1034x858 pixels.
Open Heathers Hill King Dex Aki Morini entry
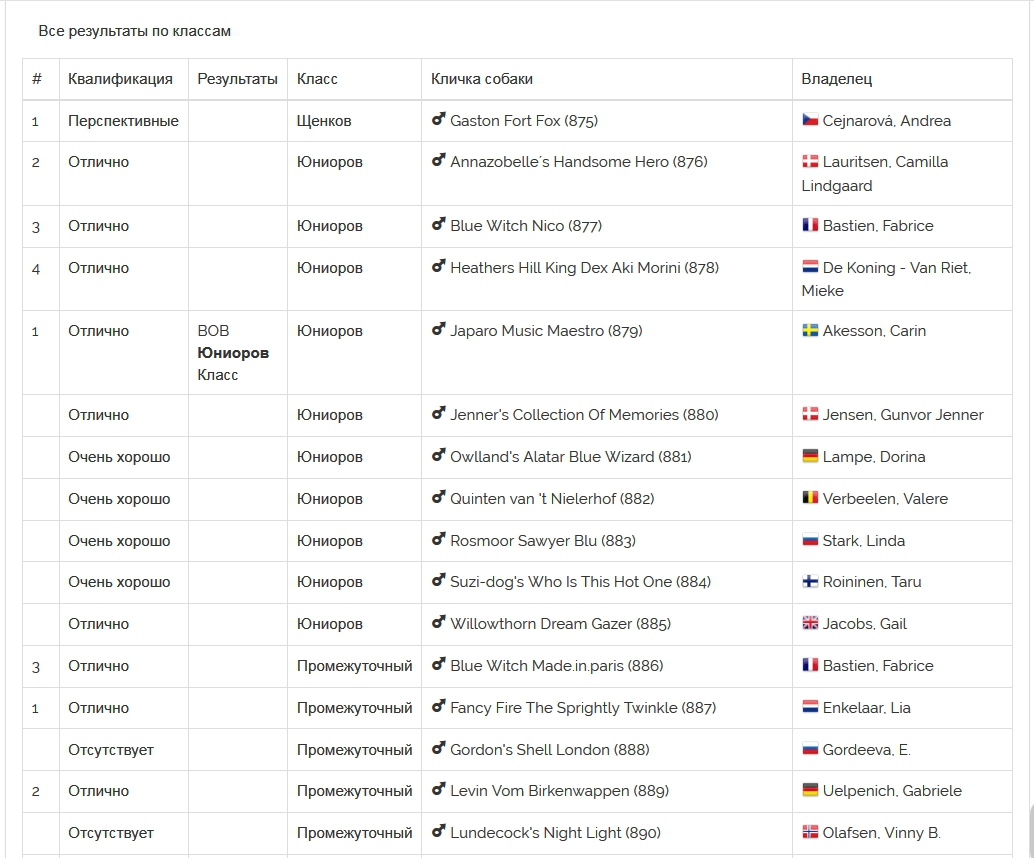[x=584, y=268]
